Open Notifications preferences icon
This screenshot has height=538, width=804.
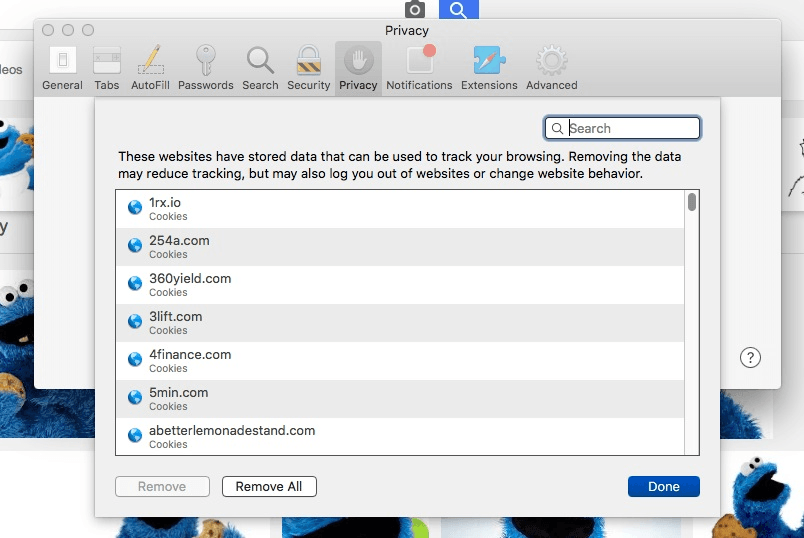419,68
